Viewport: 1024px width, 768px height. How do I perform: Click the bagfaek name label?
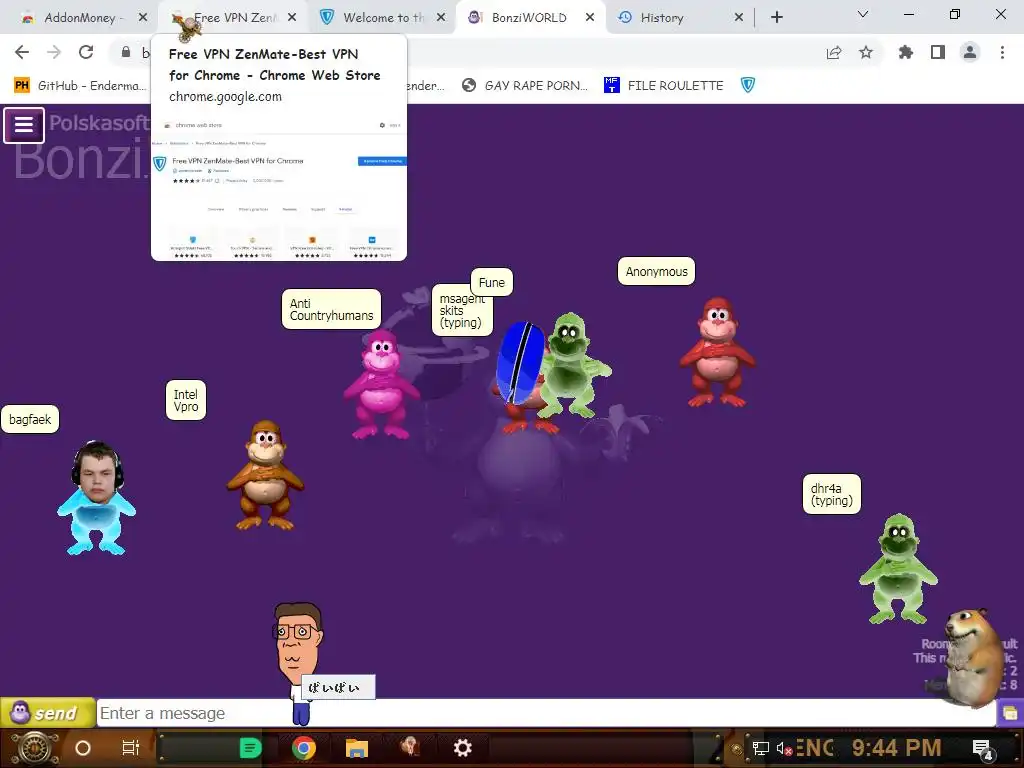(x=30, y=419)
